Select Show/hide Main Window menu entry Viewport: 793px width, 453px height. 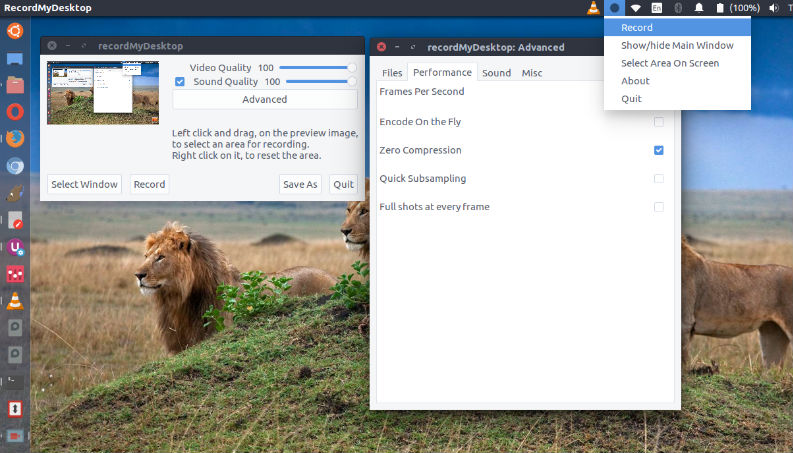(x=677, y=45)
